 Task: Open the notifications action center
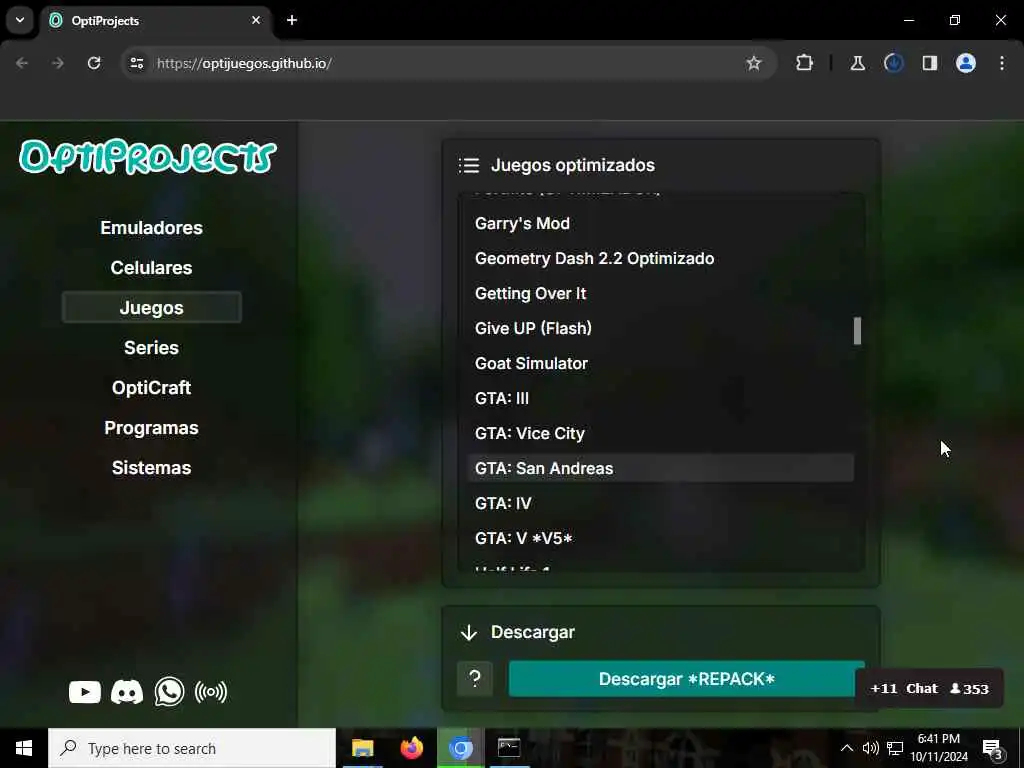[992, 750]
